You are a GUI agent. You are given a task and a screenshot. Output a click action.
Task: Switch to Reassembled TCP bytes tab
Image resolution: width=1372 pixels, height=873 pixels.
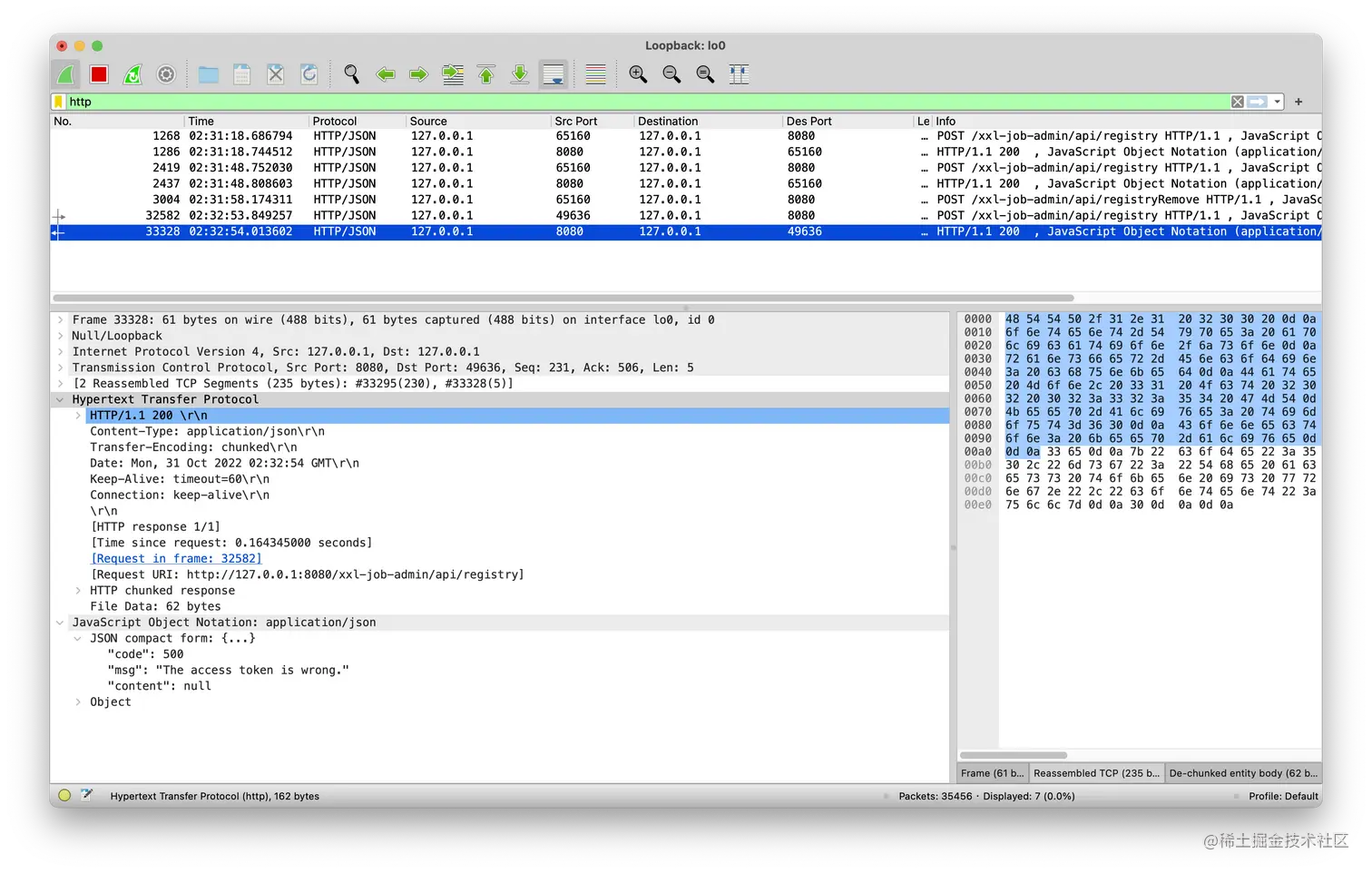coord(1096,773)
